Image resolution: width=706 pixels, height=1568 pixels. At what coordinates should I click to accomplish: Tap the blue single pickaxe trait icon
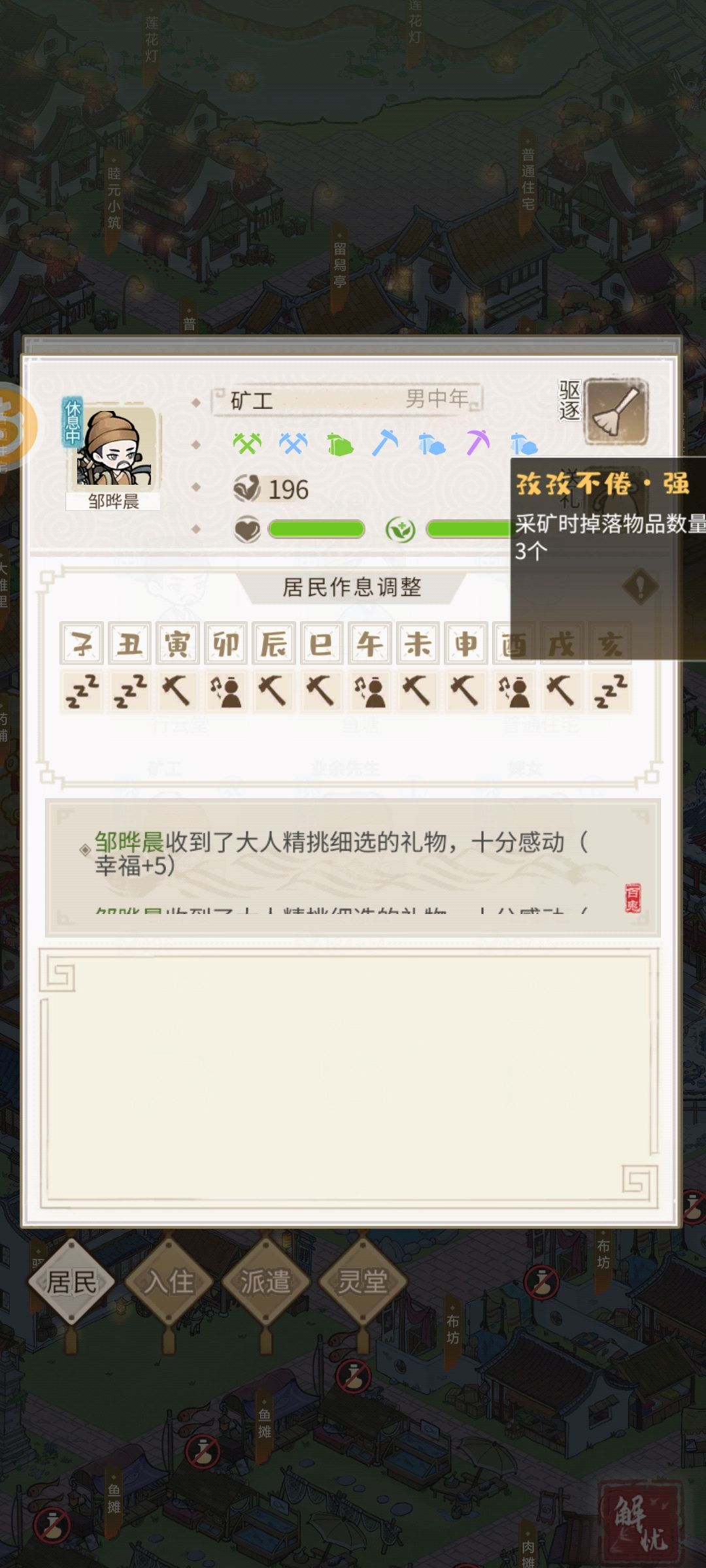385,443
